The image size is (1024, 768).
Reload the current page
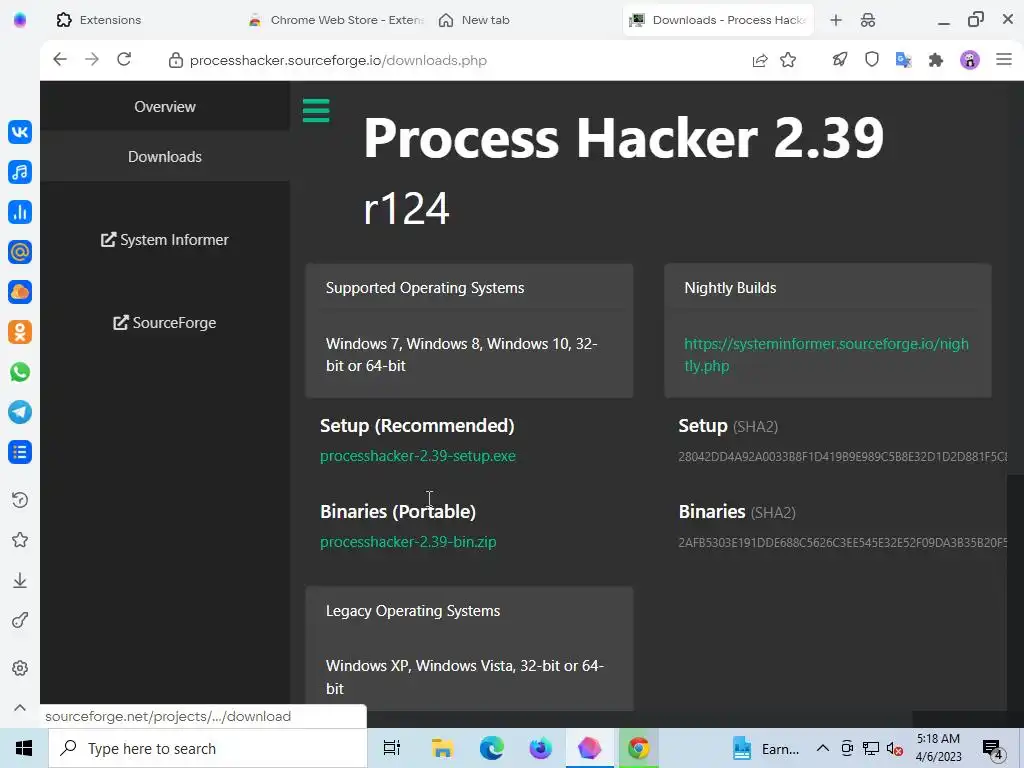tap(124, 59)
